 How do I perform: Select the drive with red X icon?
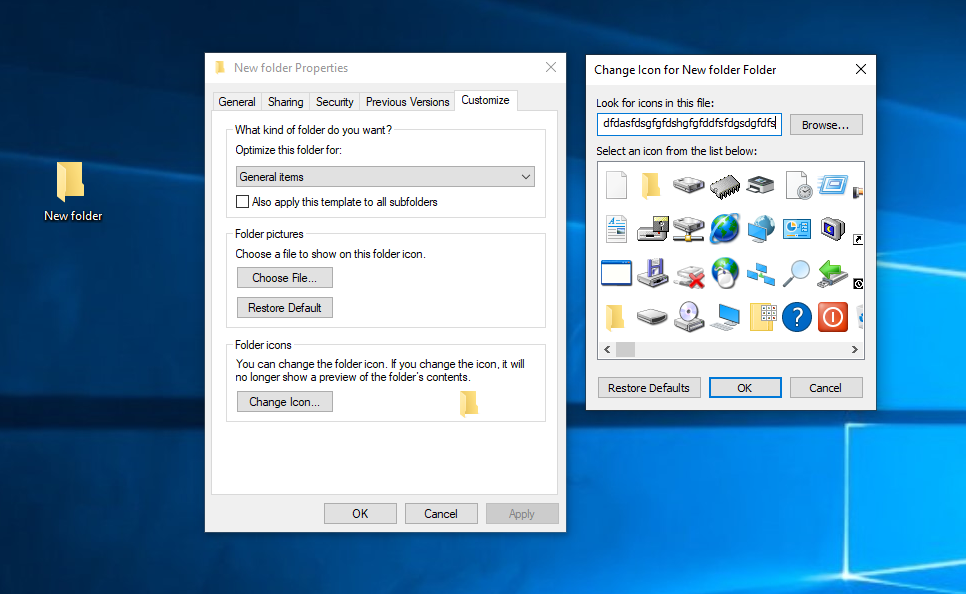point(688,275)
